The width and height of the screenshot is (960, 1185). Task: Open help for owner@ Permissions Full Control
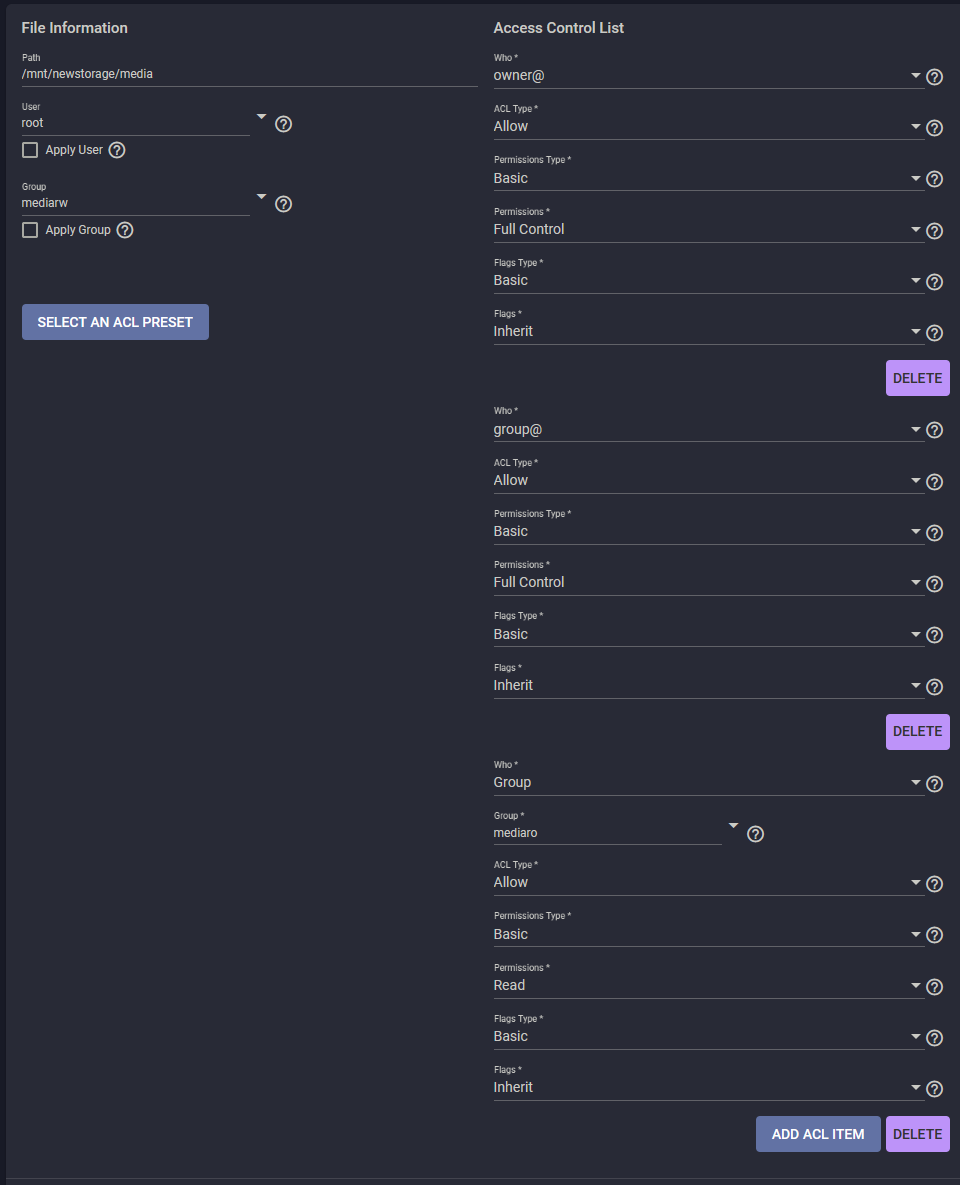[x=934, y=231]
